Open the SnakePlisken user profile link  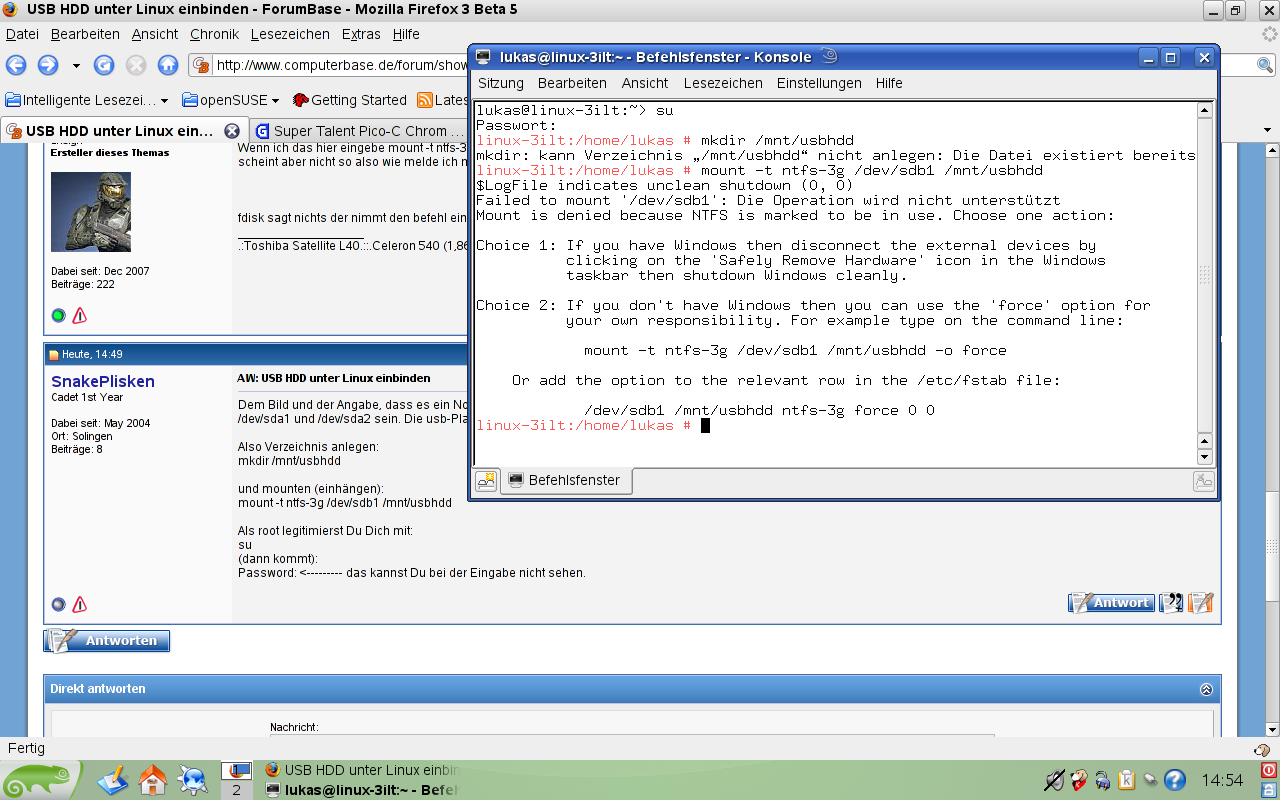(103, 382)
